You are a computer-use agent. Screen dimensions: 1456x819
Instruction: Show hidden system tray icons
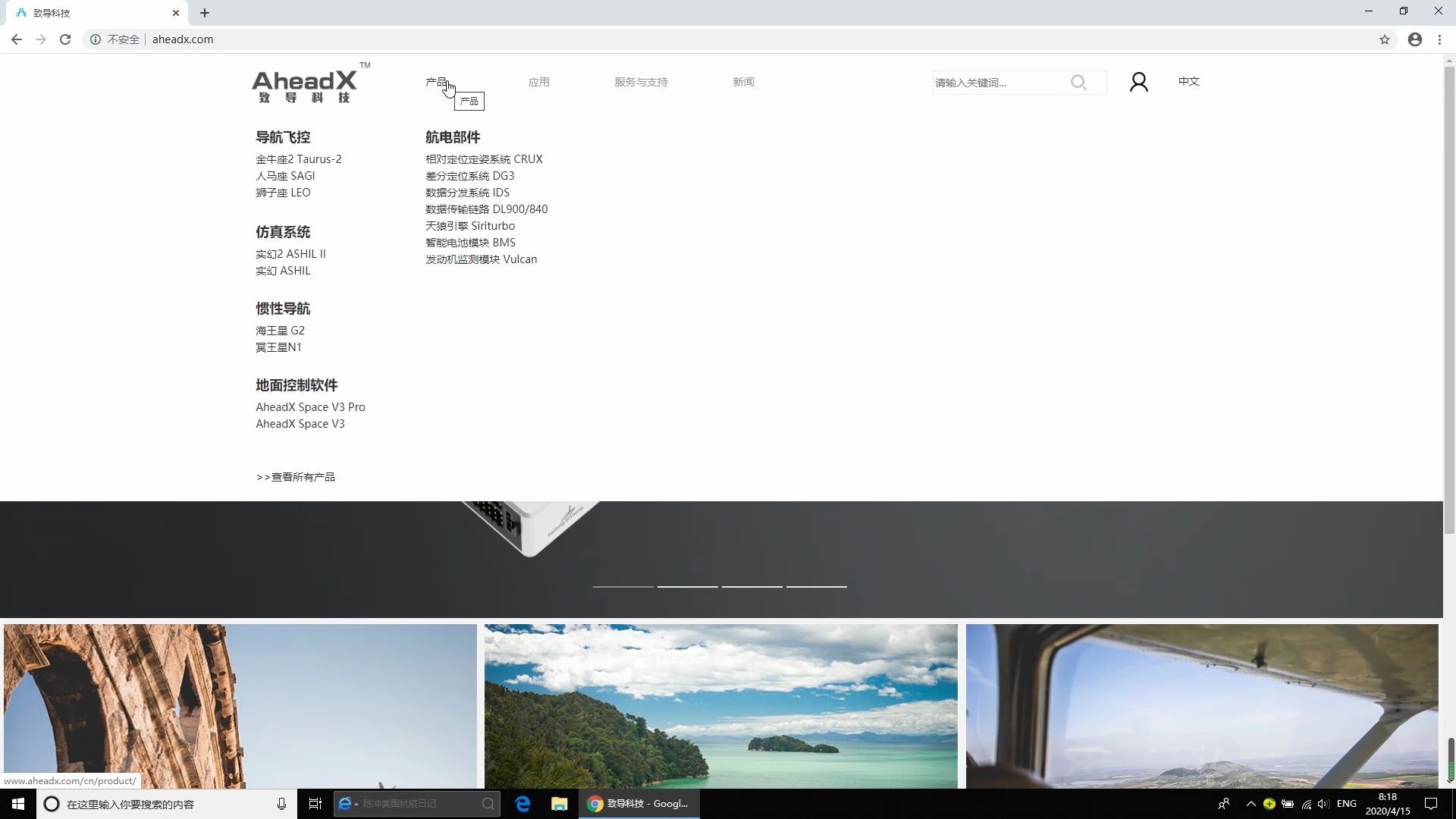1251,804
